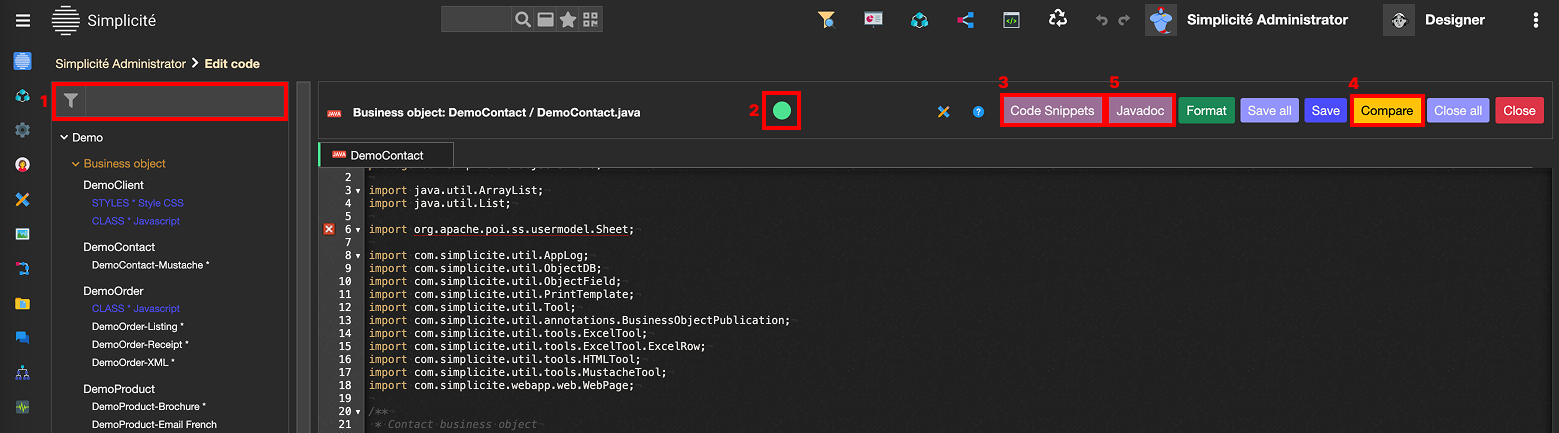Click the Format button
Viewport: 1559px width, 433px height.
pyautogui.click(x=1206, y=111)
